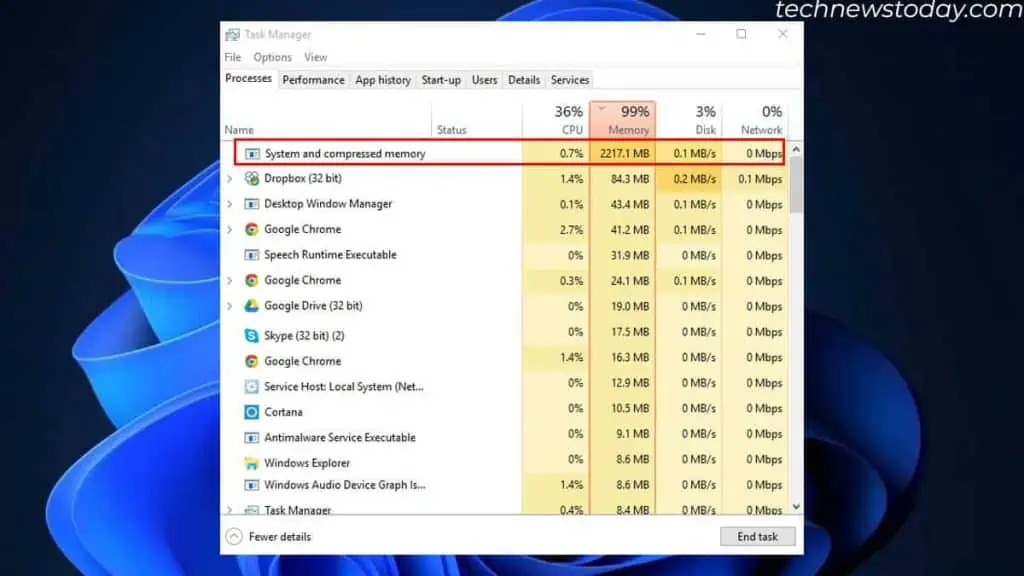1024x576 pixels.
Task: Click the 19.0 MB memory value
Action: tap(630, 306)
